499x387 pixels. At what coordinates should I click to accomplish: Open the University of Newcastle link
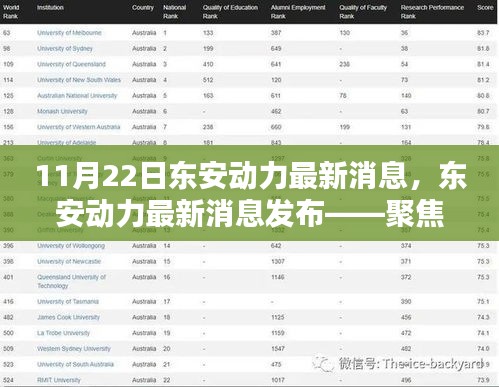[69, 261]
